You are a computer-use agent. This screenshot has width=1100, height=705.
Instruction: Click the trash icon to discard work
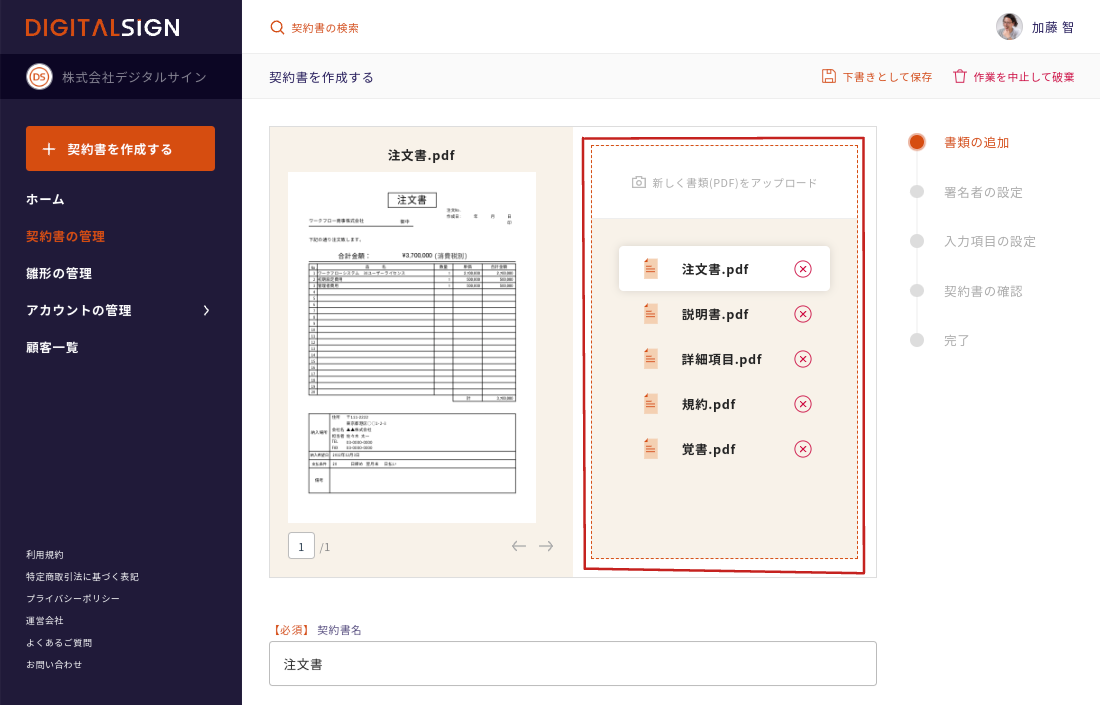(x=959, y=76)
